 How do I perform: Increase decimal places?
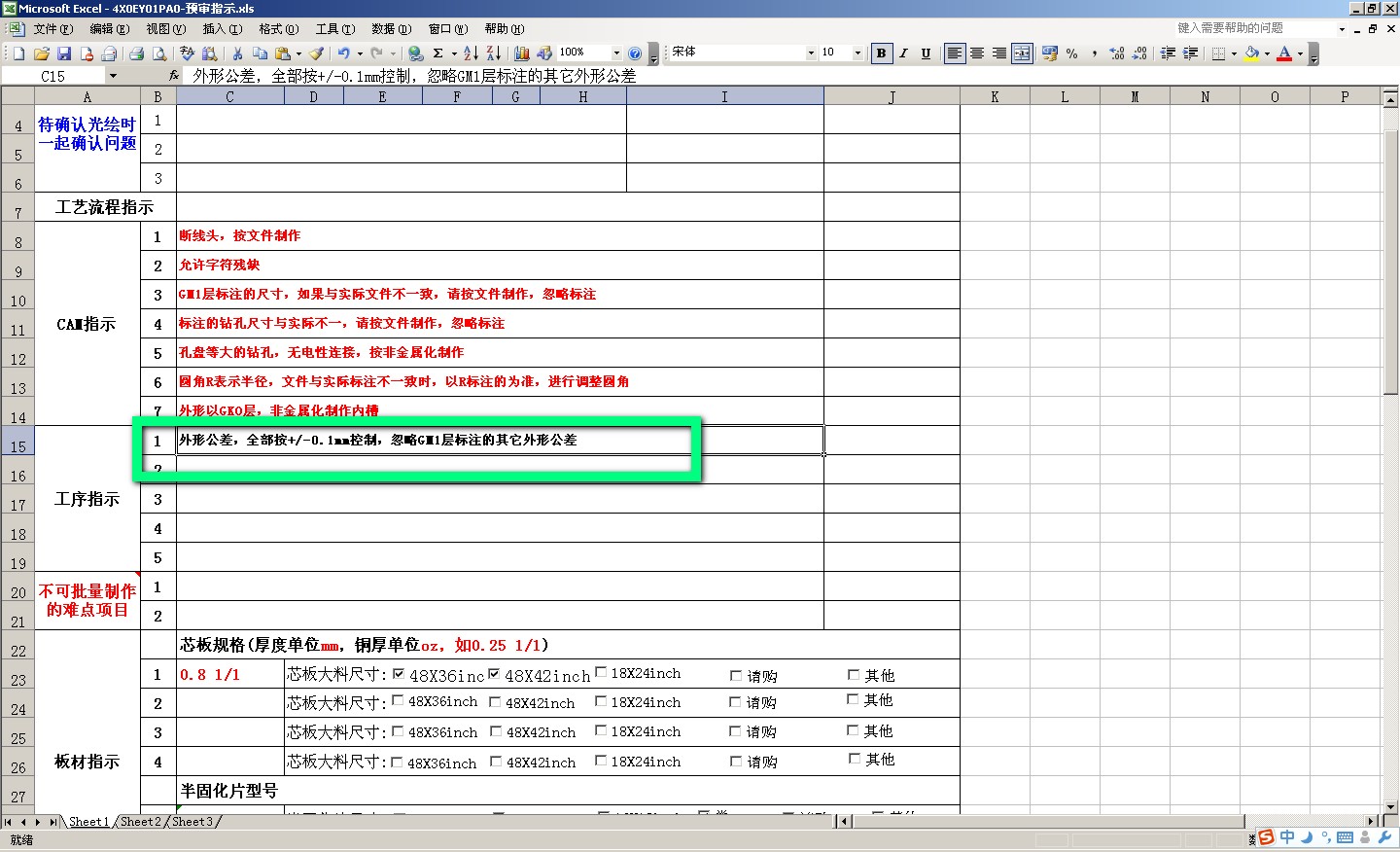tap(1116, 53)
